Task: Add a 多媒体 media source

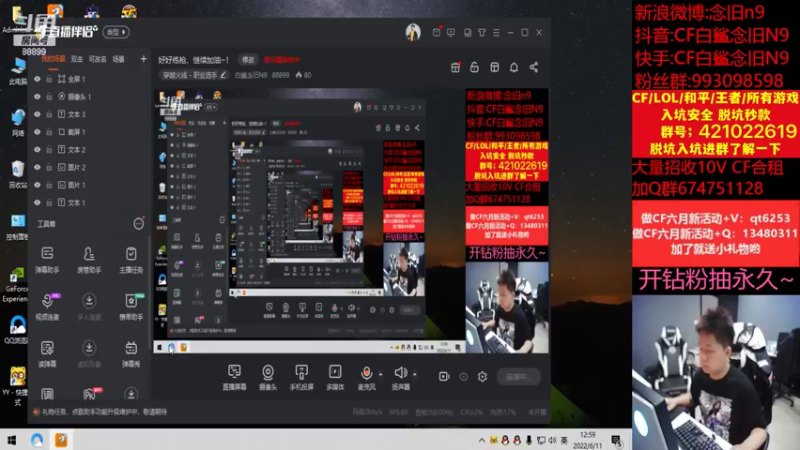Action: pyautogui.click(x=335, y=378)
